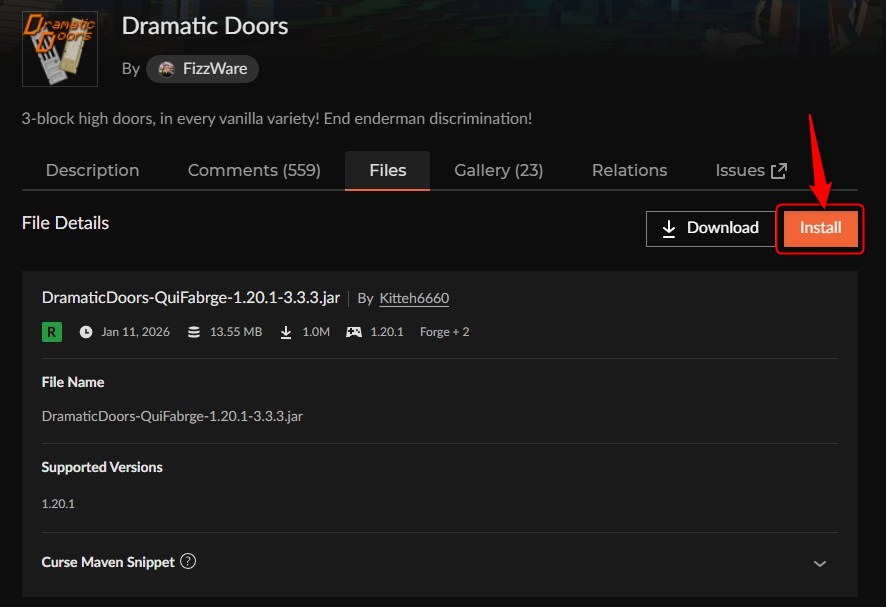Viewport: 886px width, 607px height.
Task: Click FizzWare avatar image
Action: (166, 69)
